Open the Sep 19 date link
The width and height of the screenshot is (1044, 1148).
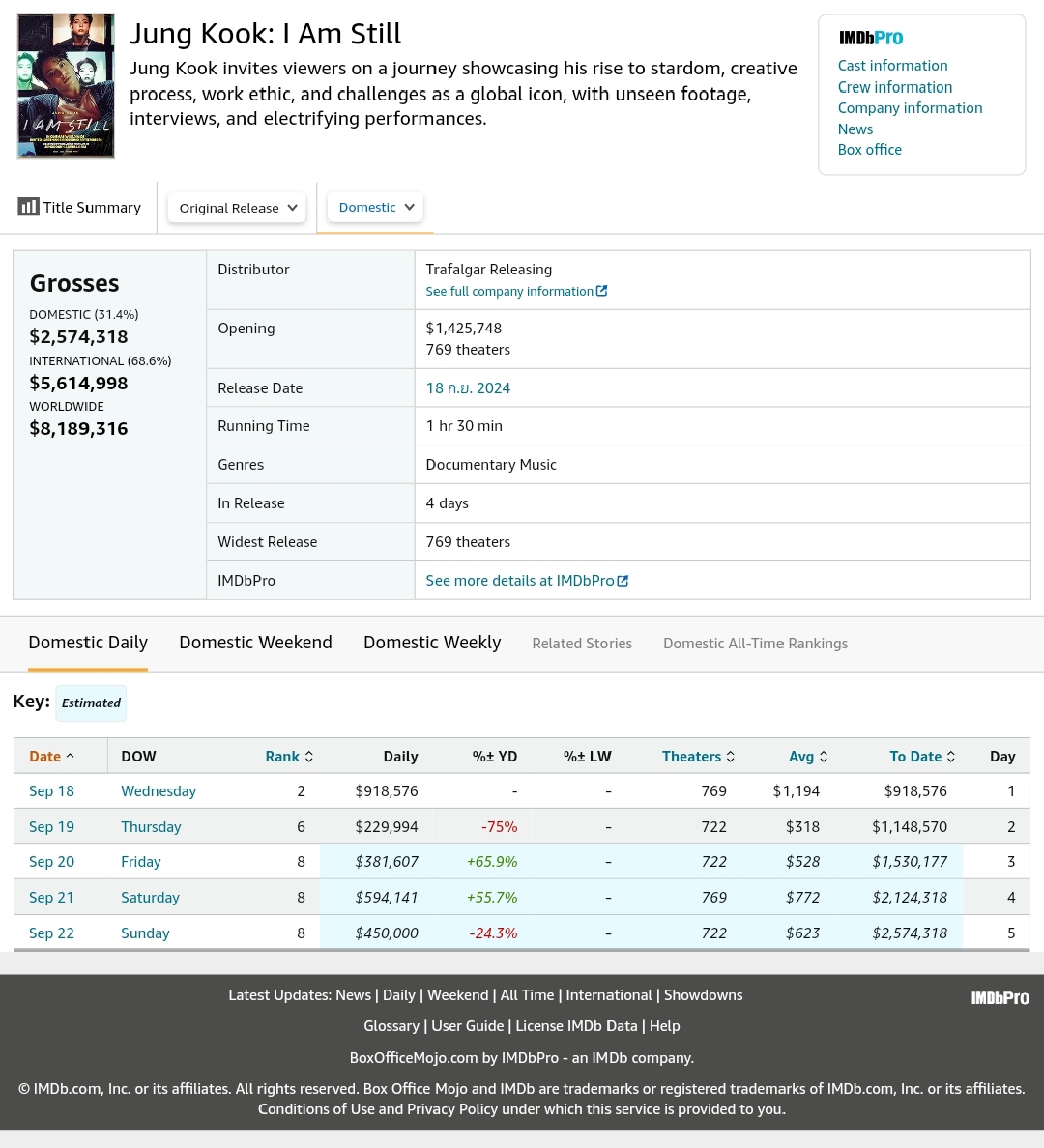[51, 827]
